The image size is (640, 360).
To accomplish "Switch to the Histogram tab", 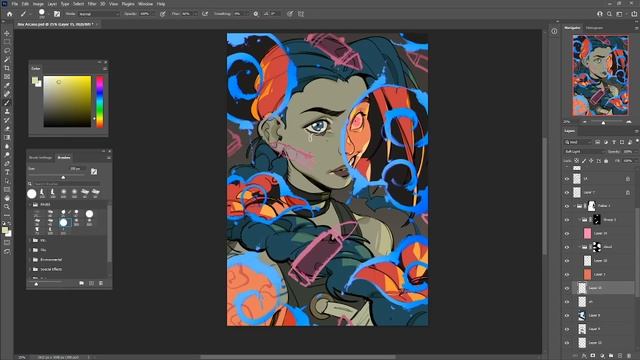I will [x=594, y=28].
